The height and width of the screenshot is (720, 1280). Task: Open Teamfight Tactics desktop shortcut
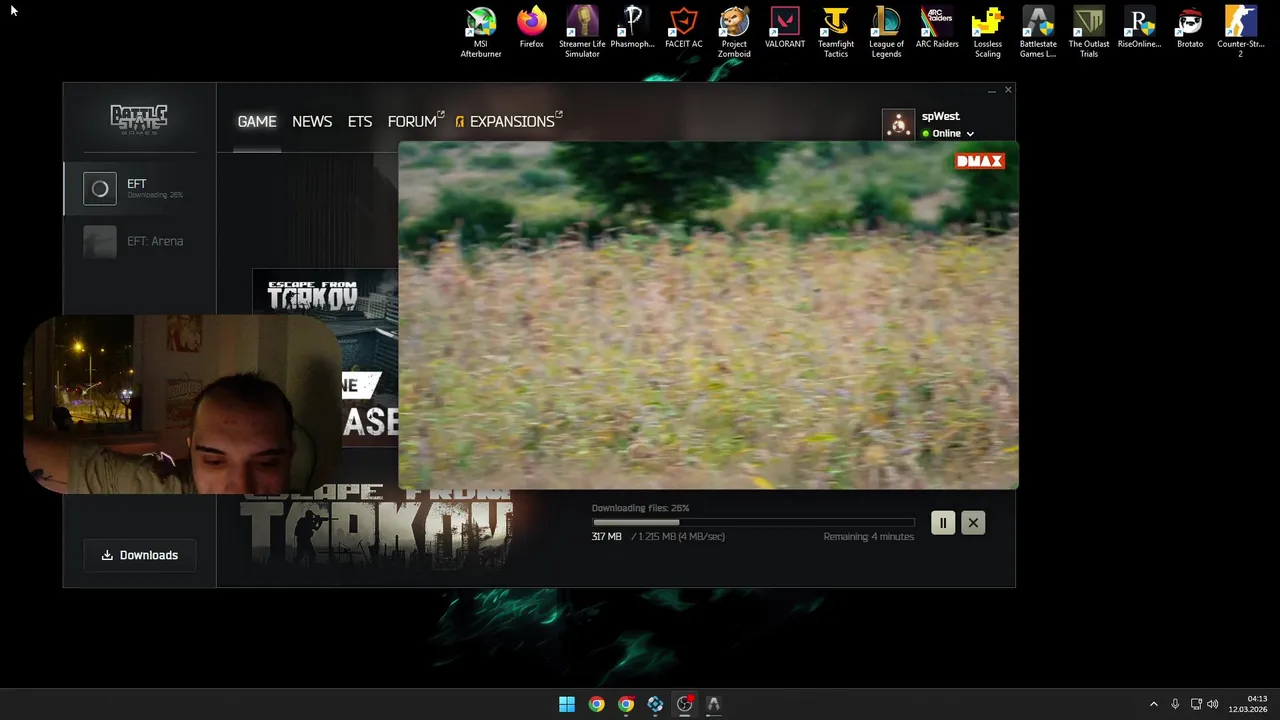(x=836, y=32)
